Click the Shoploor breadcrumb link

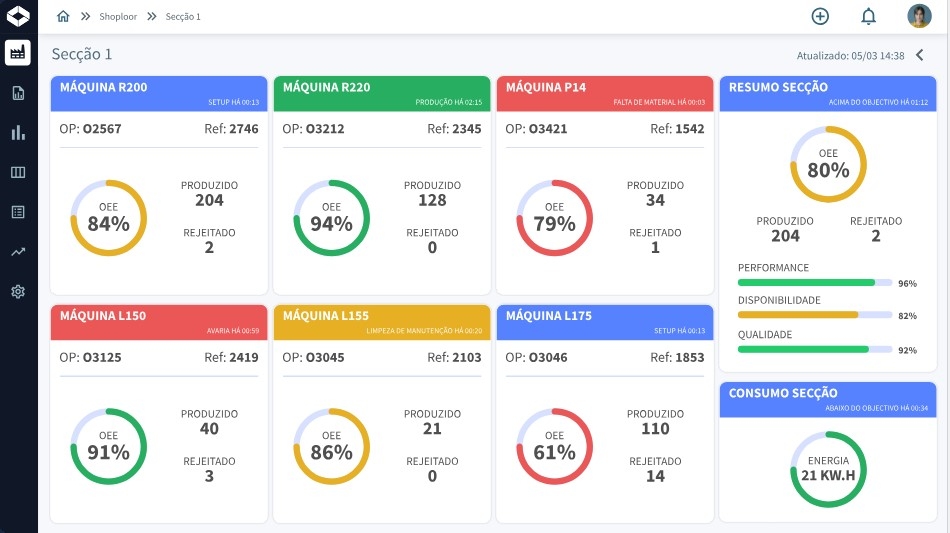(117, 17)
